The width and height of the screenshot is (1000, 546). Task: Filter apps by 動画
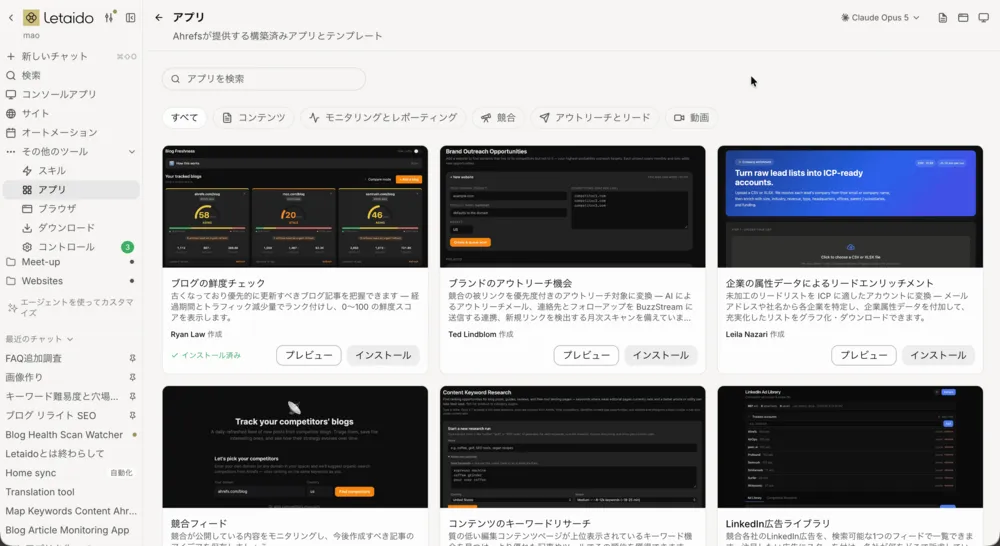pyautogui.click(x=691, y=117)
